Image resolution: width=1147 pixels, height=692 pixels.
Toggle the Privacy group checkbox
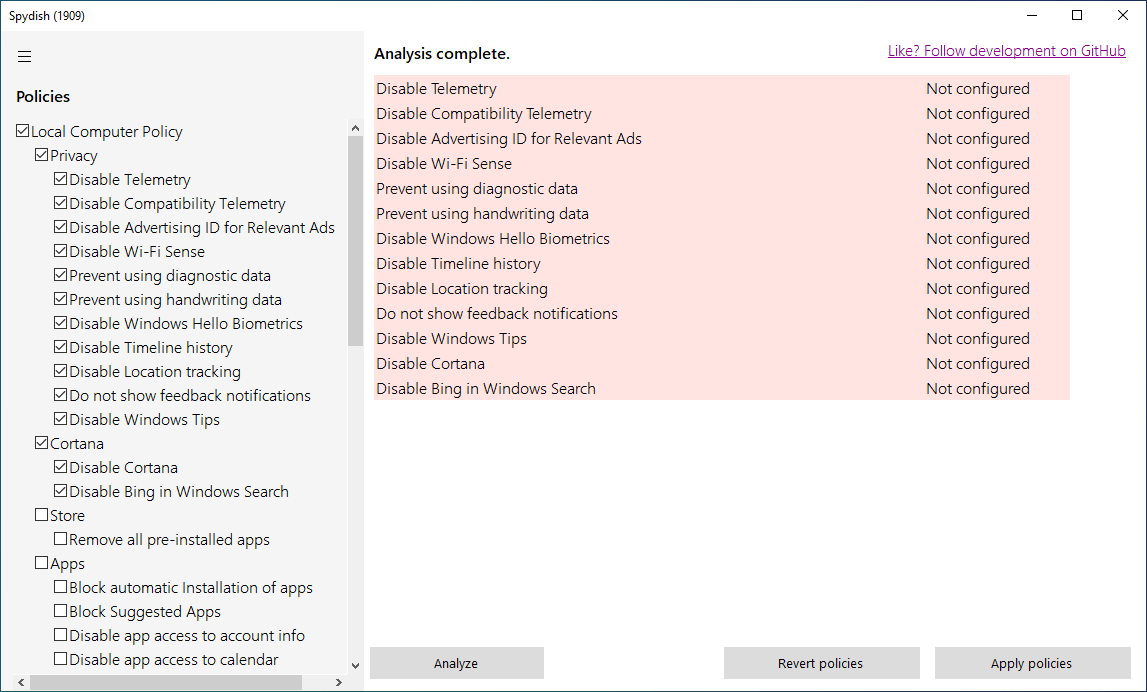42,156
